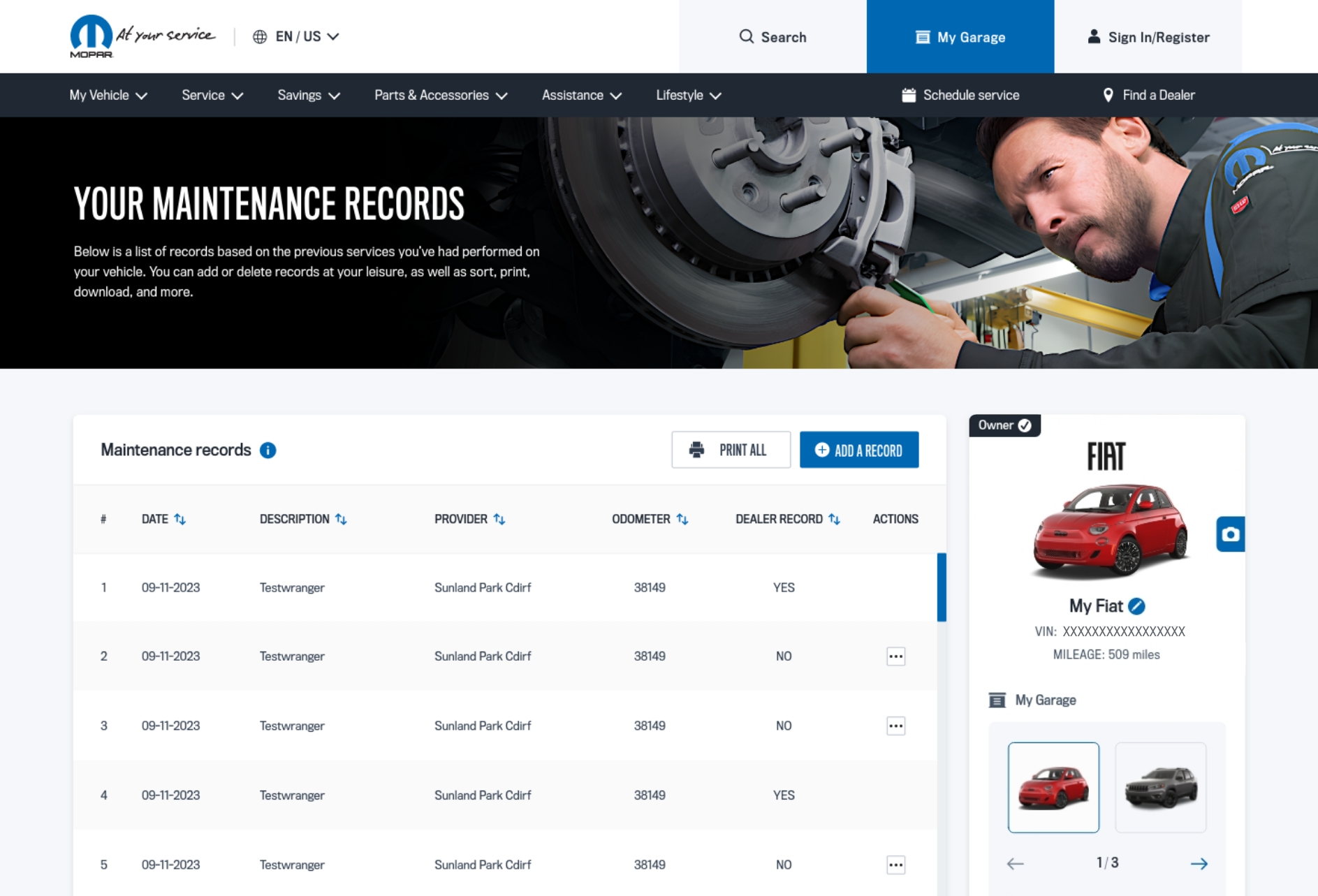Open the vehicle photo camera icon

click(x=1231, y=534)
